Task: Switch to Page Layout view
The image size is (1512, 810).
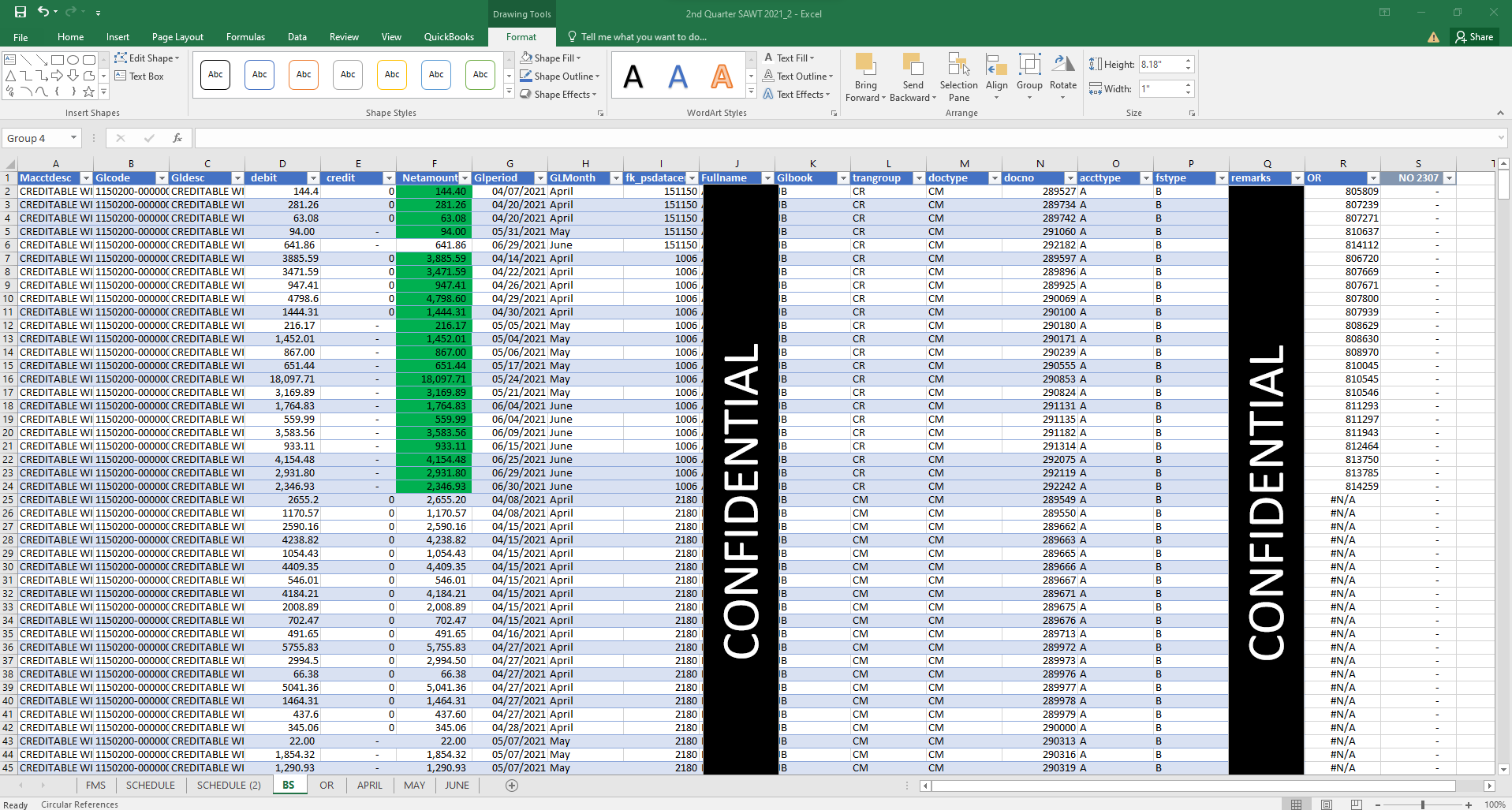Action: click(x=1327, y=804)
